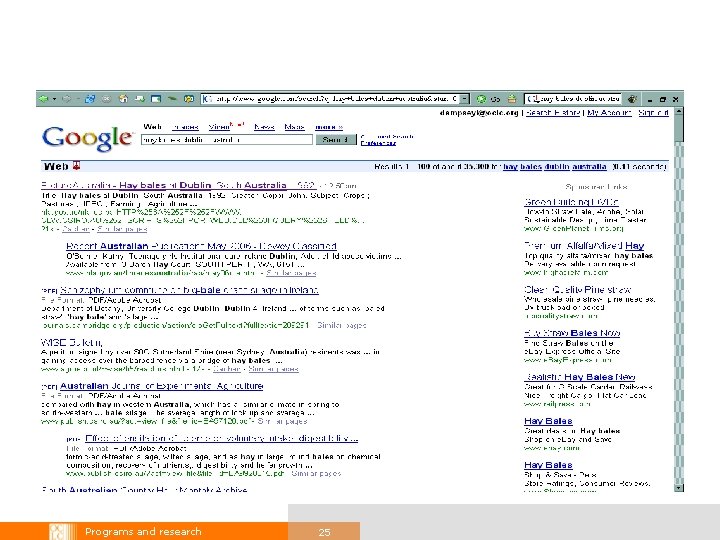Image resolution: width=720 pixels, height=540 pixels.
Task: Click the 'Programs and research' footer text
Action: 143,532
